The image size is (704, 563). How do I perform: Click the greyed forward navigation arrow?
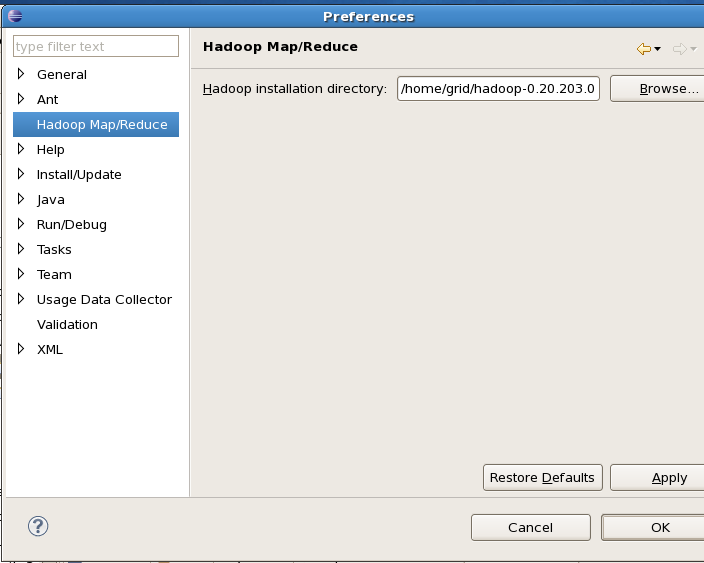click(x=680, y=48)
